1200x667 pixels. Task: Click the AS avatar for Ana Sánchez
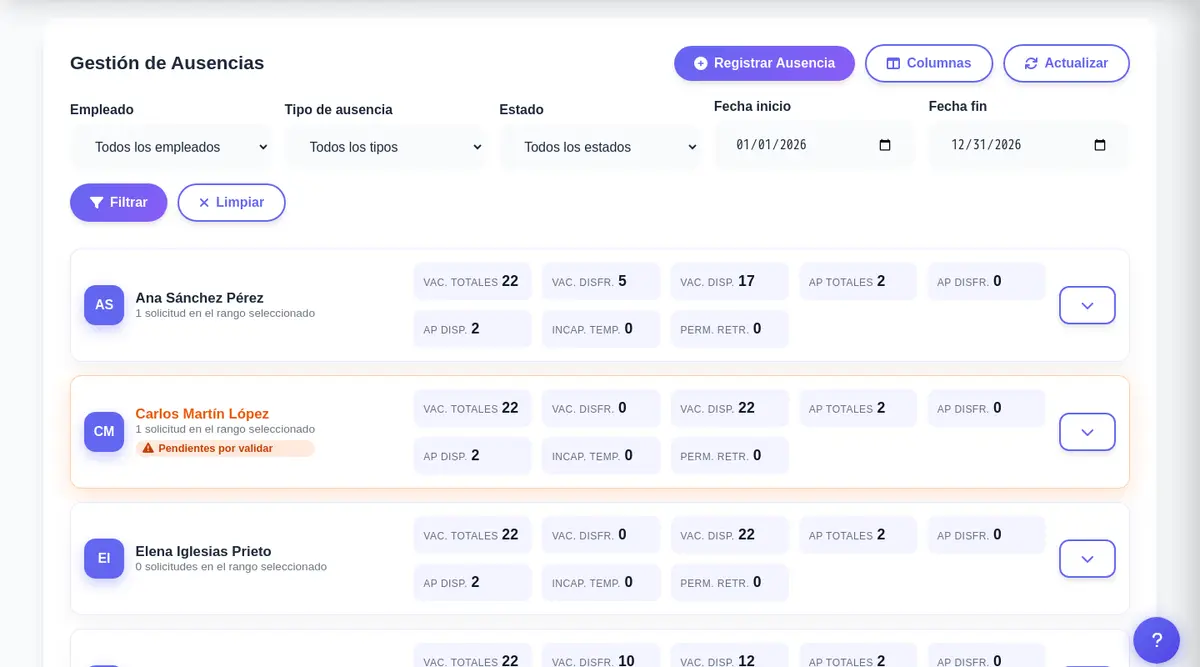coord(104,305)
